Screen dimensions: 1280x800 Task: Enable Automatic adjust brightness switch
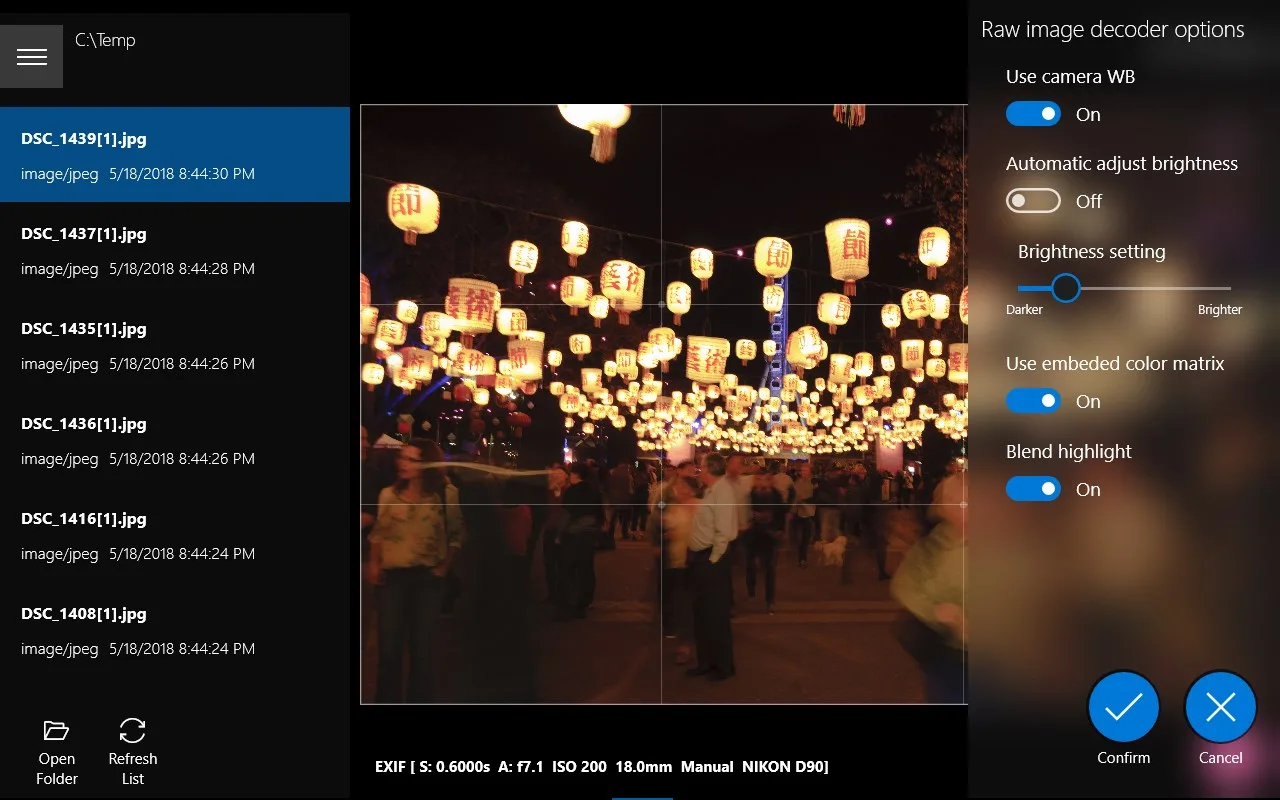pos(1033,201)
